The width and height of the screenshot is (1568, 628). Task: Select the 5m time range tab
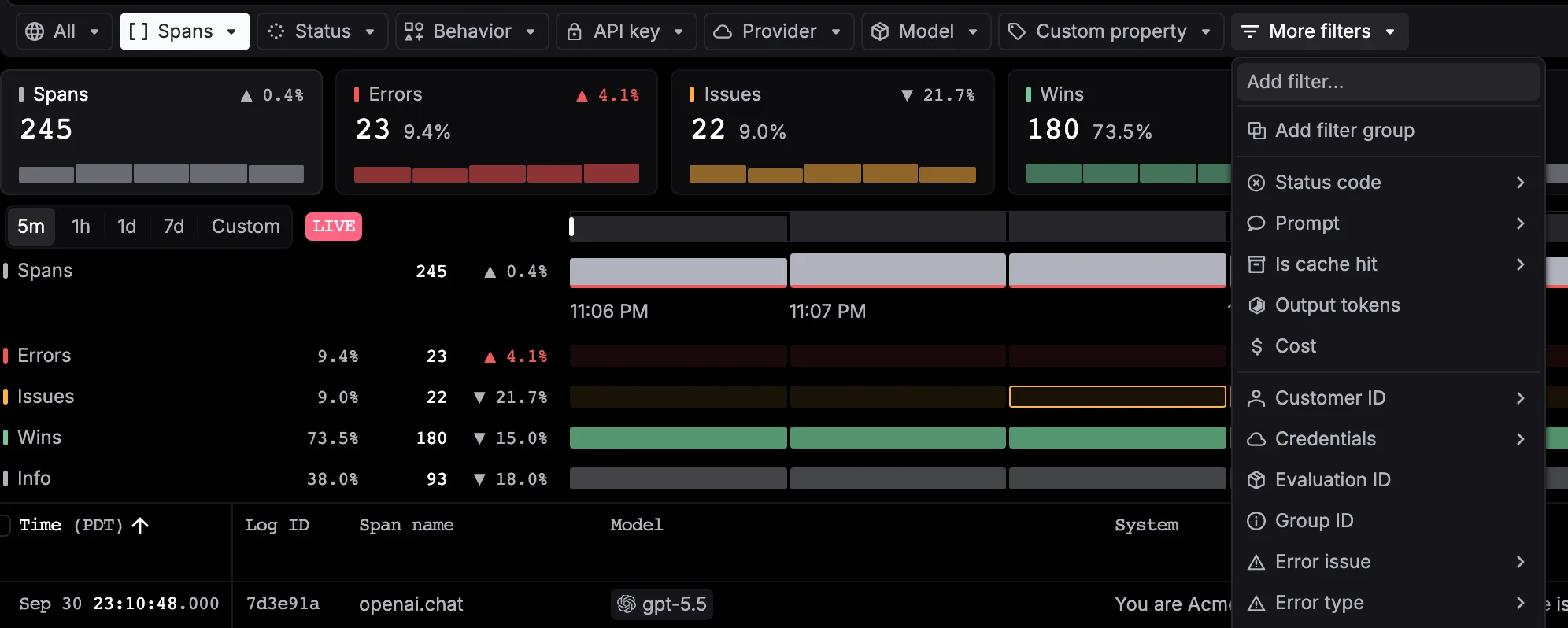31,227
